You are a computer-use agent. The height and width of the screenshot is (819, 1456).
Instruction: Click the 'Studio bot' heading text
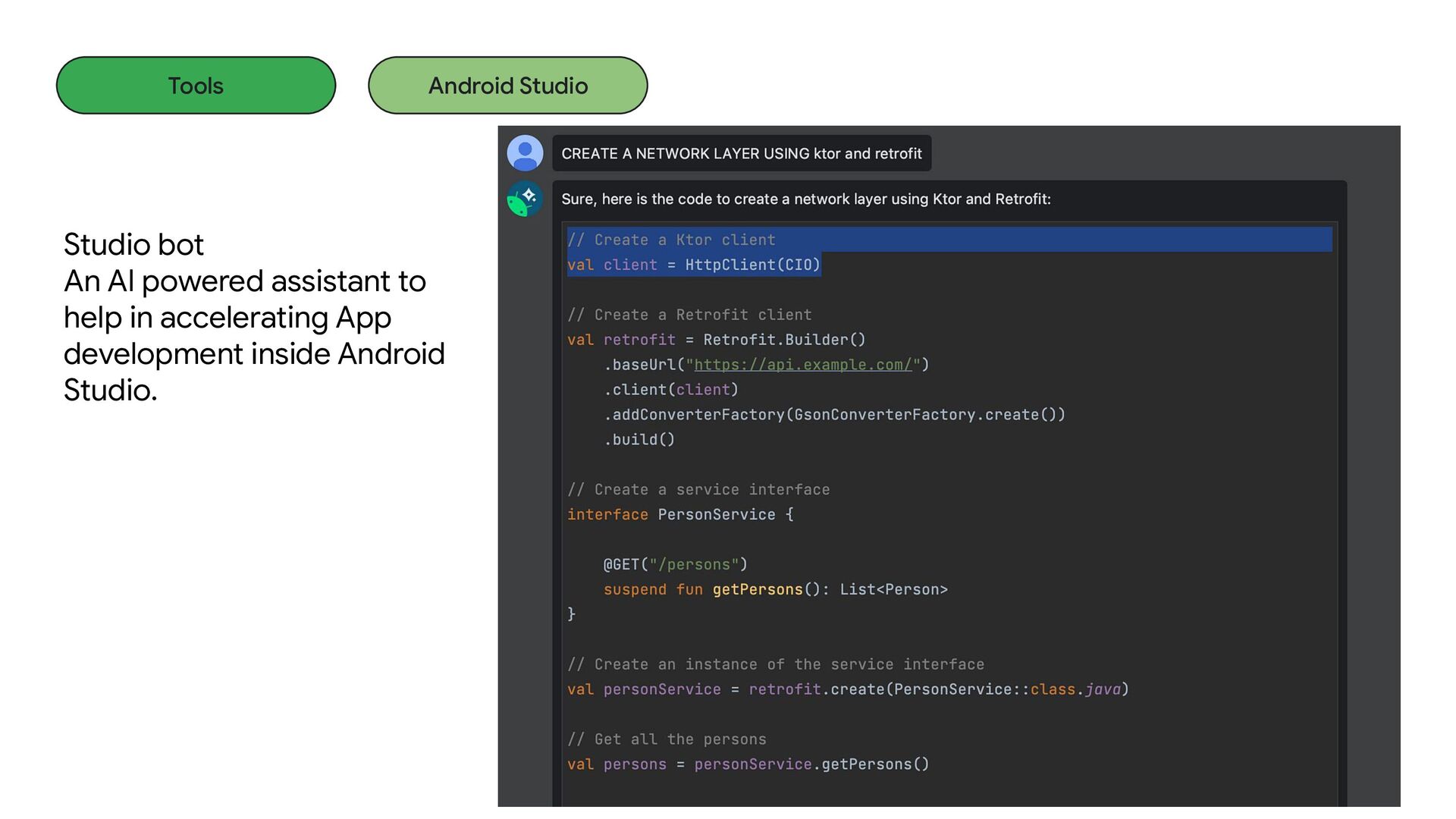click(133, 245)
